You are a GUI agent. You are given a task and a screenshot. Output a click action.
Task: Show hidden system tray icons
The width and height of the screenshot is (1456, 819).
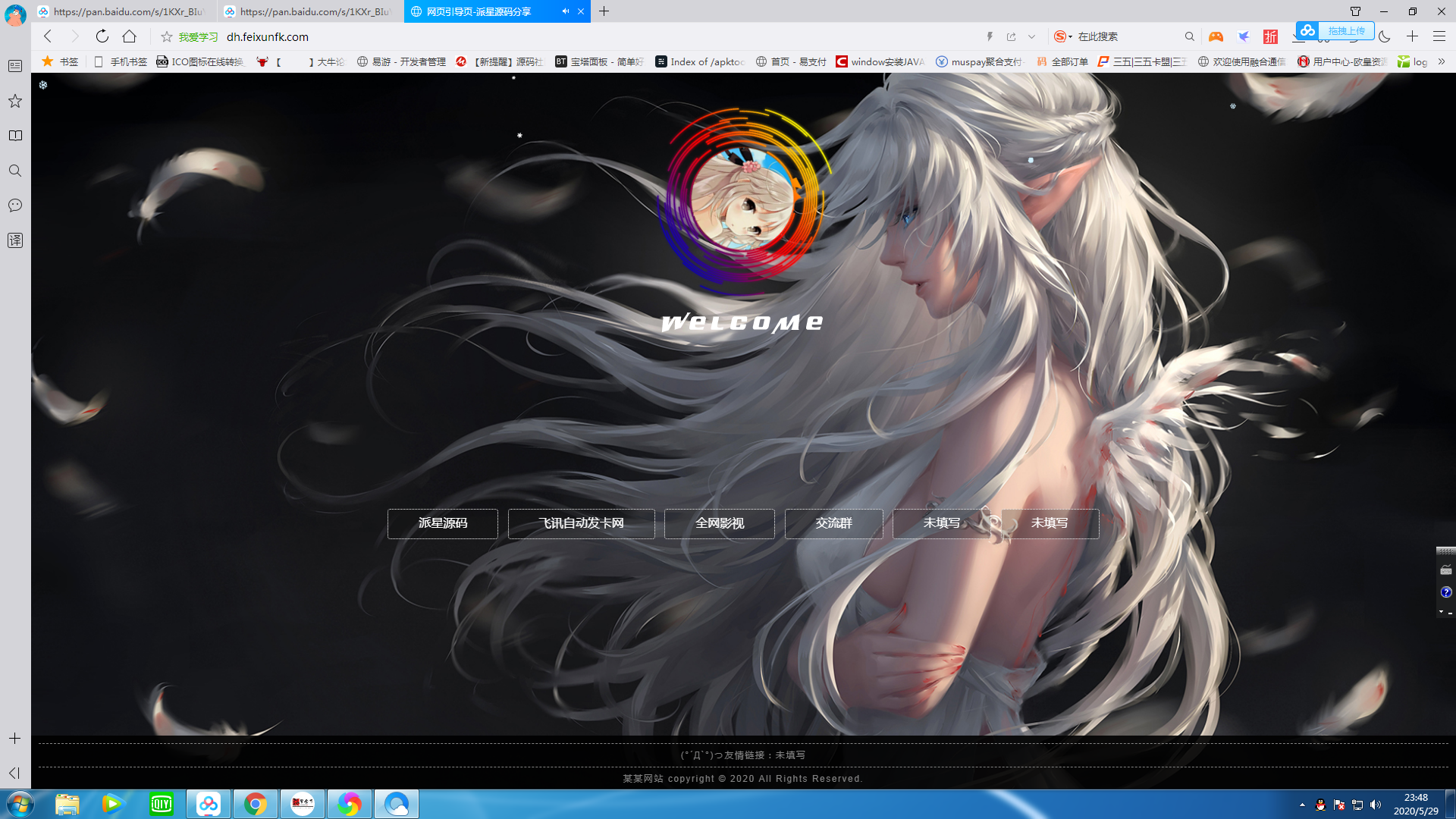(x=1302, y=805)
